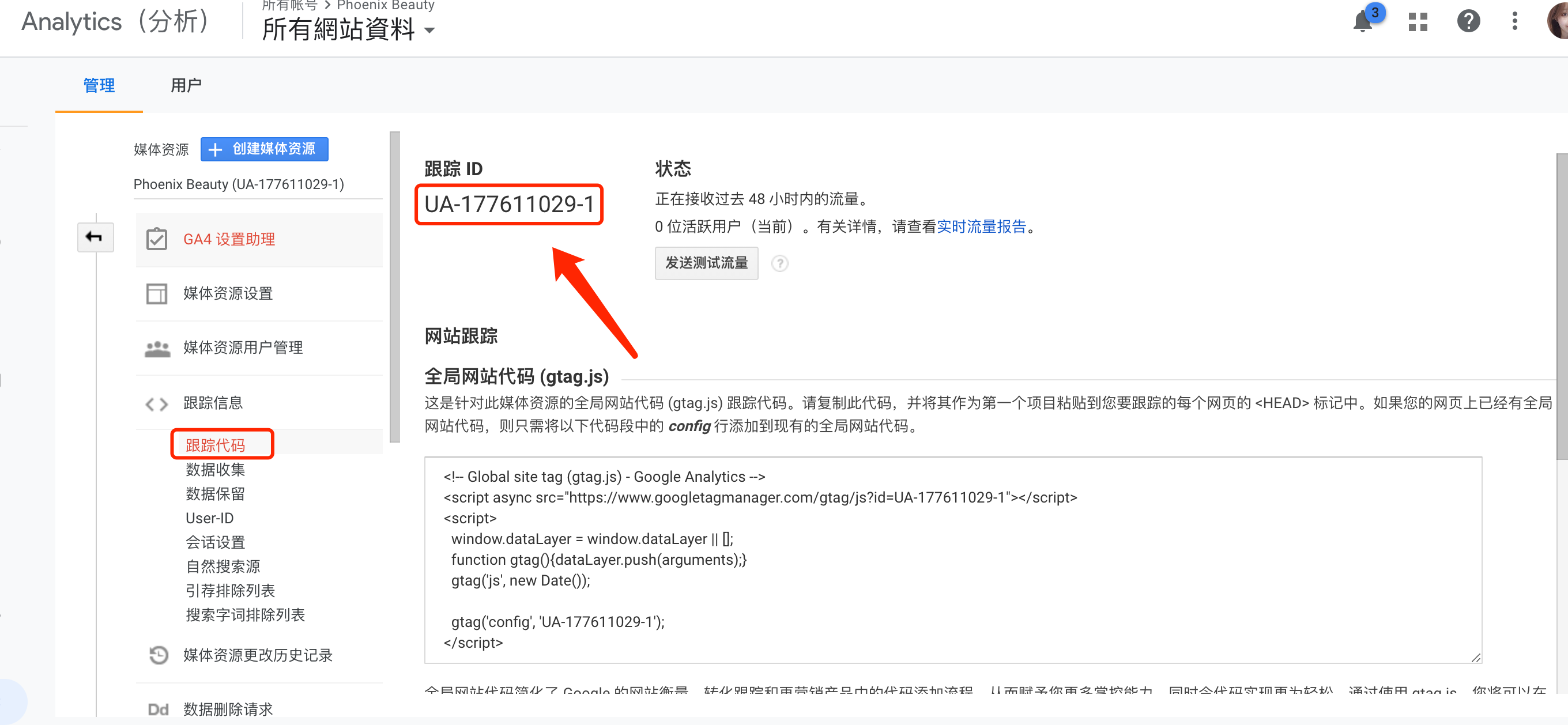Click the back arrow button in sidebar
Screen dimensions: 1568x725
(x=95, y=237)
